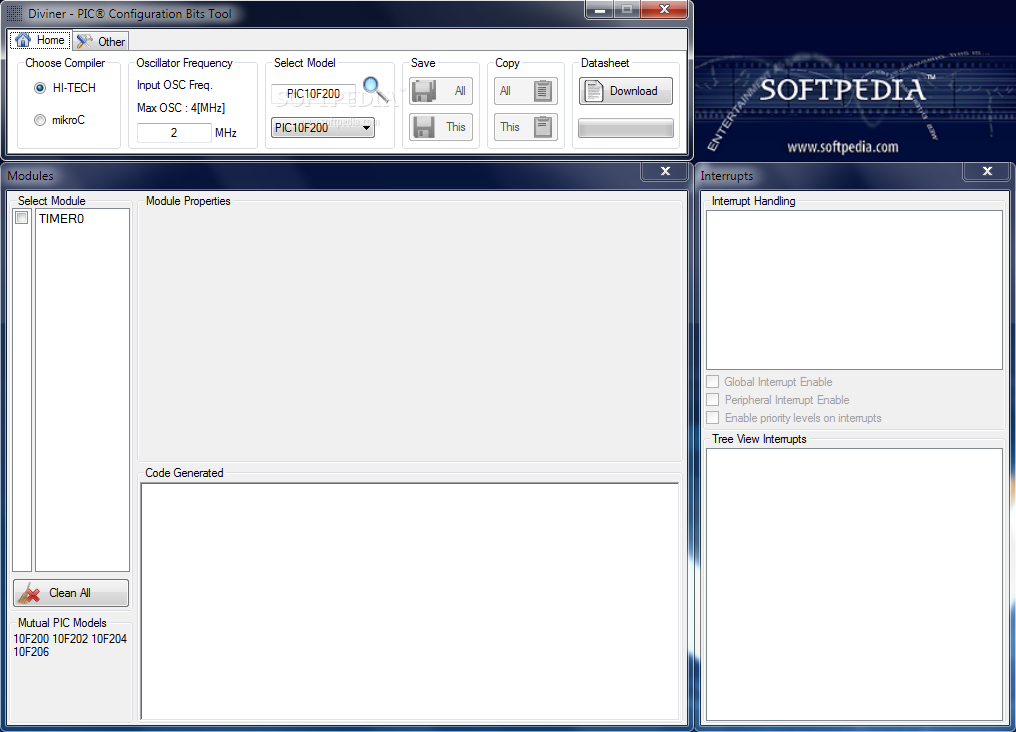Click the magnifying glass search model icon
This screenshot has width=1016, height=732.
click(375, 90)
